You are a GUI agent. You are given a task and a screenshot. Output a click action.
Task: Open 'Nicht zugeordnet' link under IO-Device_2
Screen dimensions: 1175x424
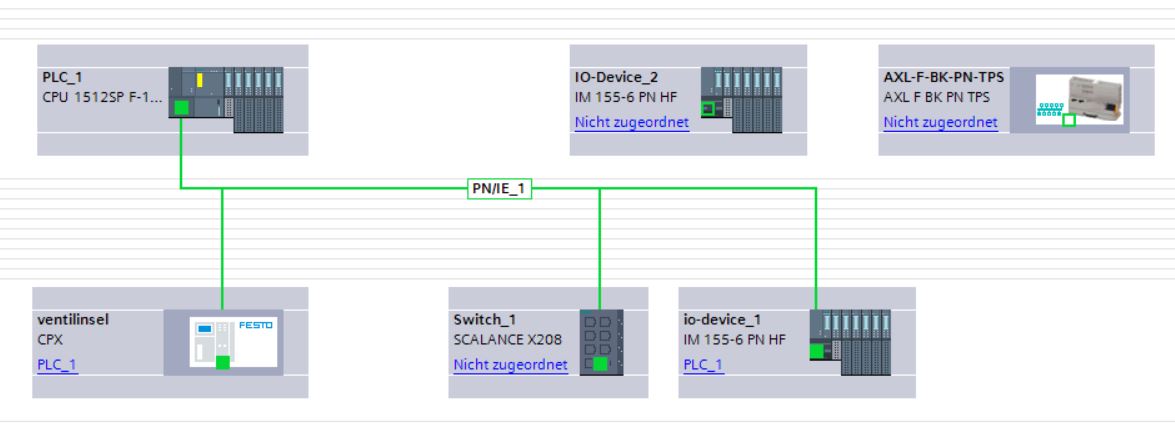point(631,123)
